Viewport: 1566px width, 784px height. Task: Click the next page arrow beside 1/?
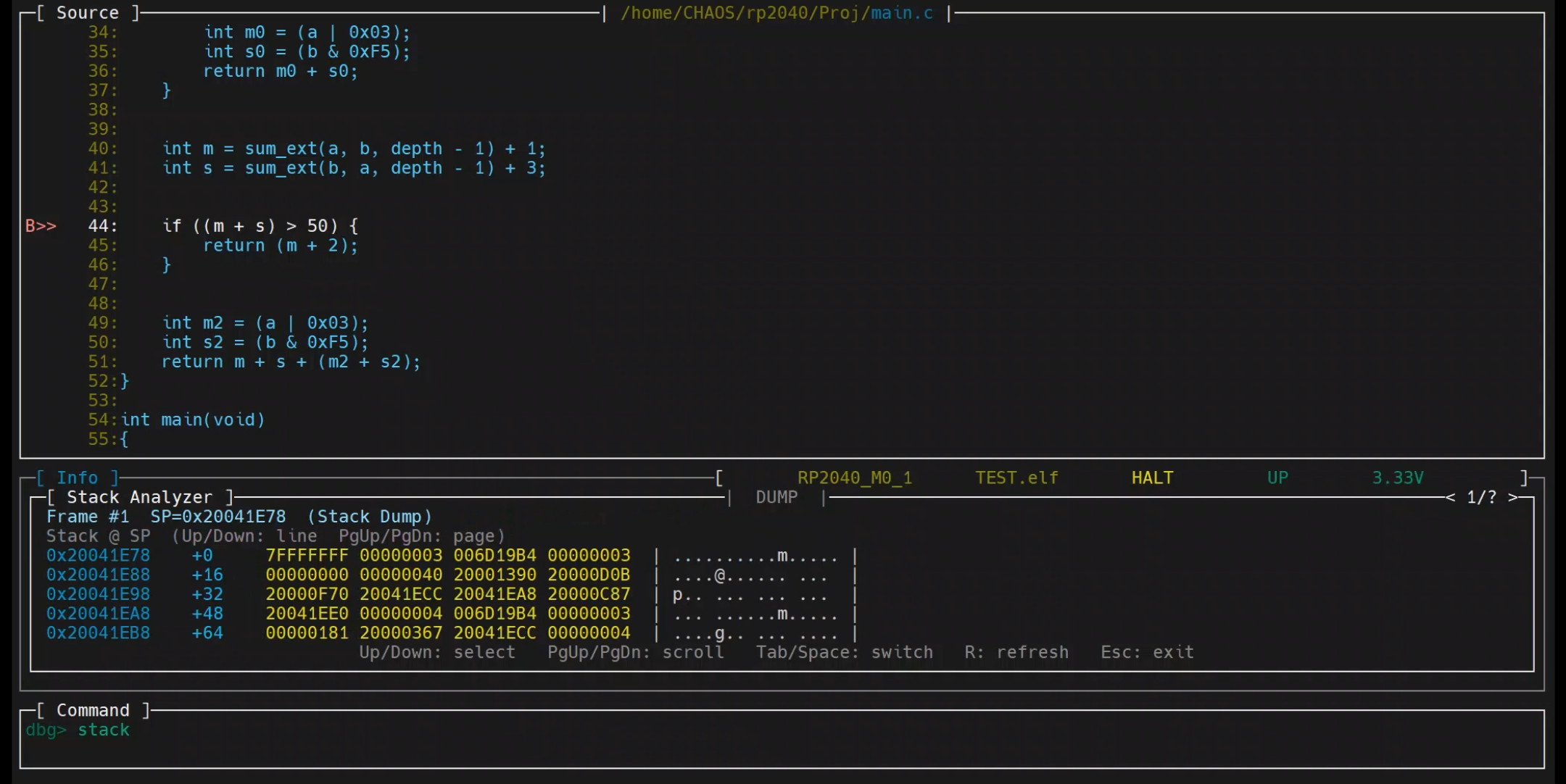pyautogui.click(x=1513, y=498)
